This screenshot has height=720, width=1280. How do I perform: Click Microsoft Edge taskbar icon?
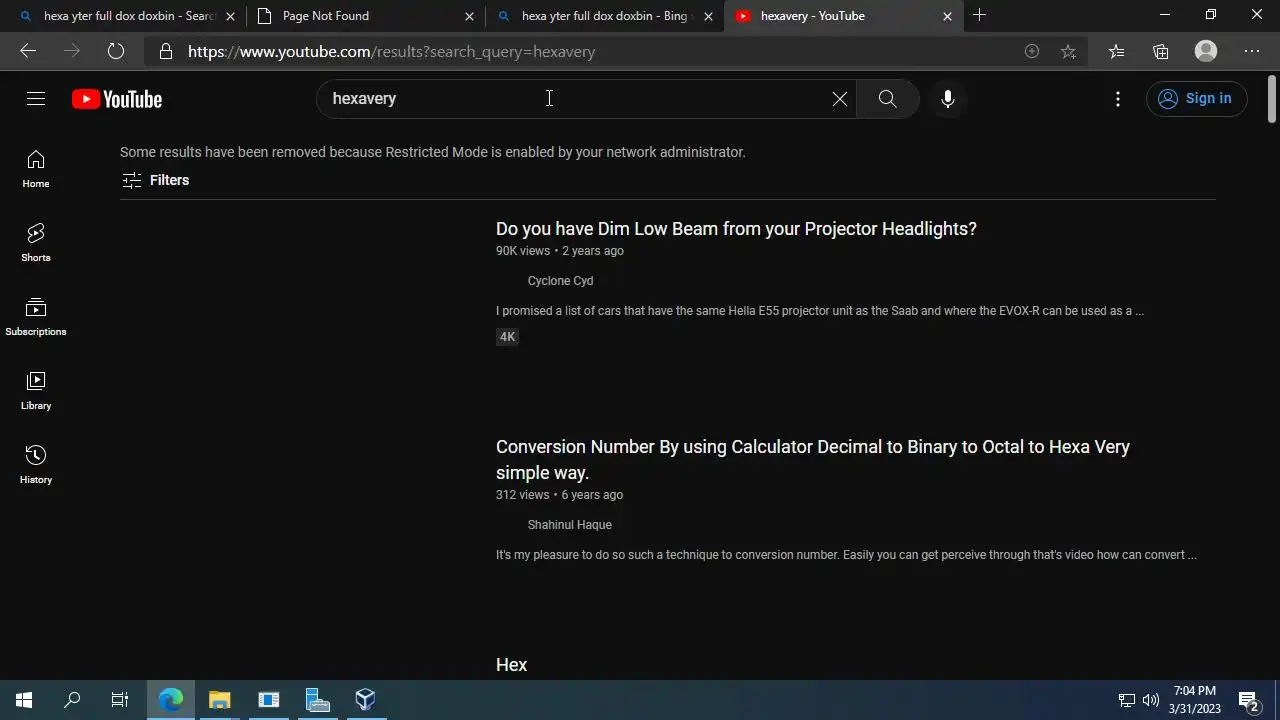[171, 700]
